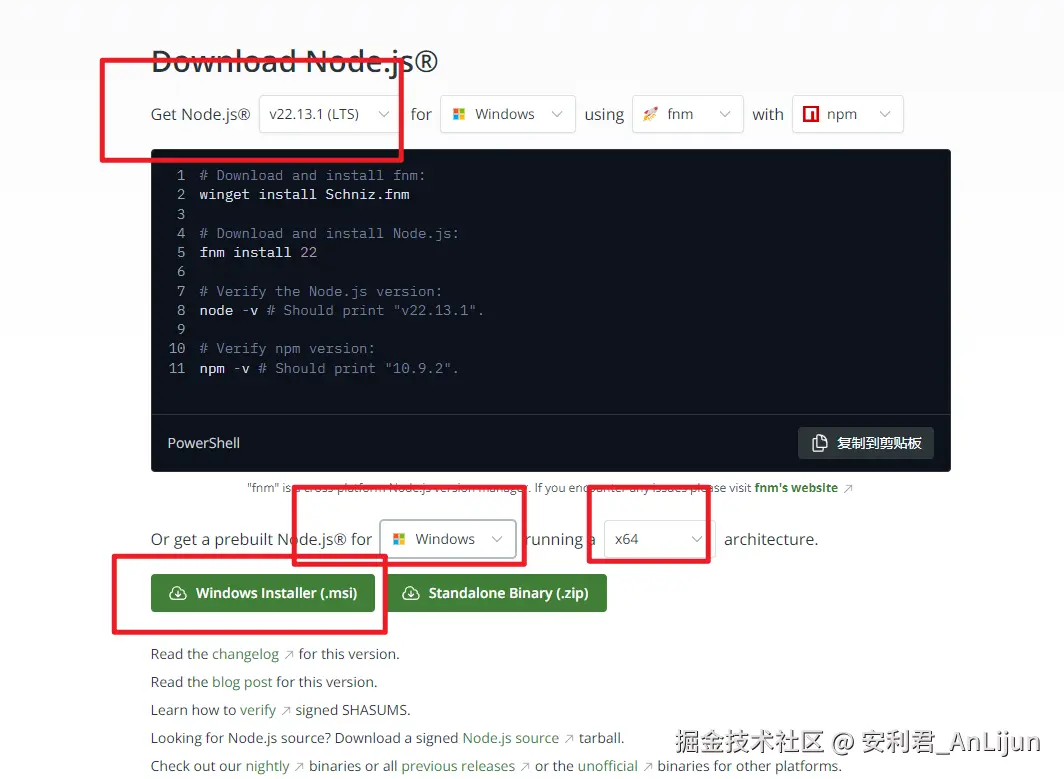Click the external arrow icon after unofficial
Image resolution: width=1064 pixels, height=779 pixels.
(647, 767)
